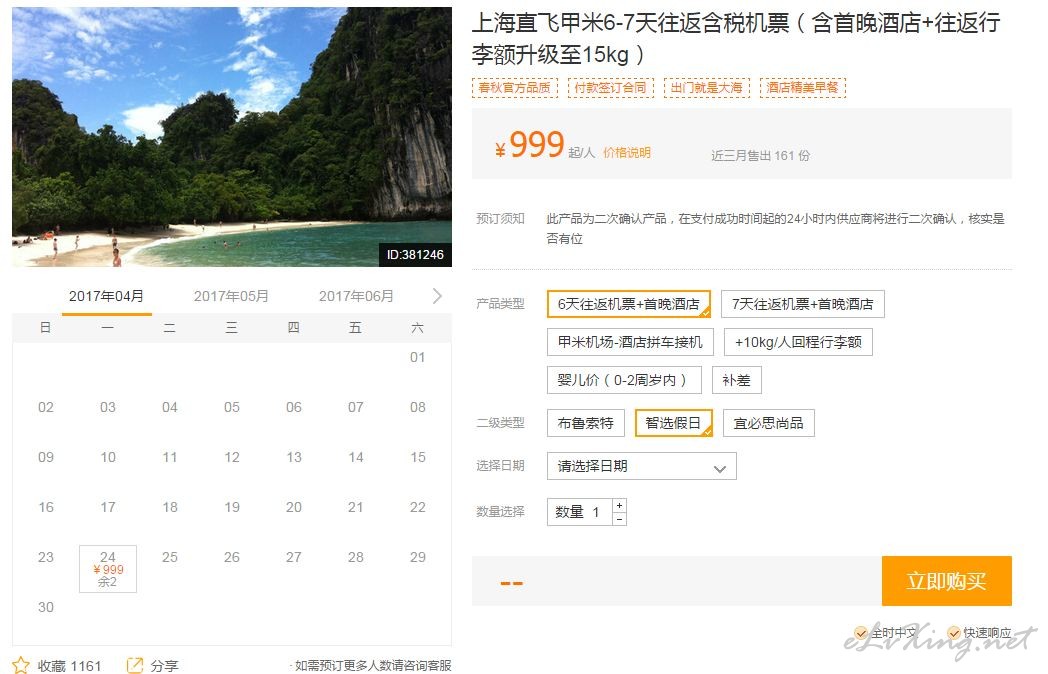The image size is (1048, 674).
Task: Go to next months with calendar arrow
Action: [436, 296]
